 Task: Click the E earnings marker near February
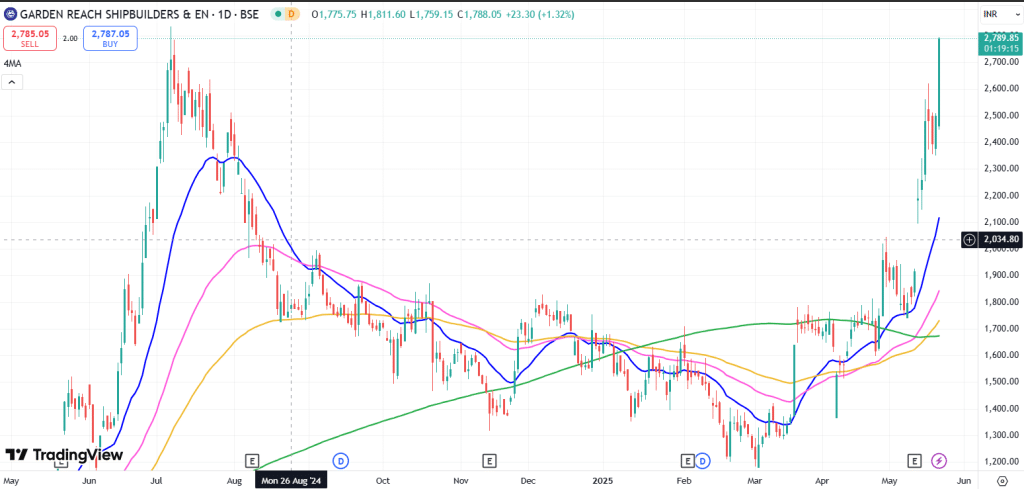click(687, 461)
